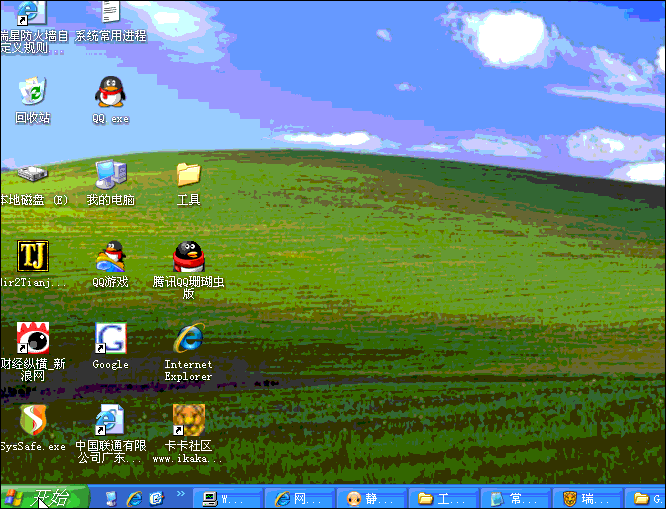Launch Internet Explorer from Quick Launch
This screenshot has height=509, width=666.
[134, 498]
